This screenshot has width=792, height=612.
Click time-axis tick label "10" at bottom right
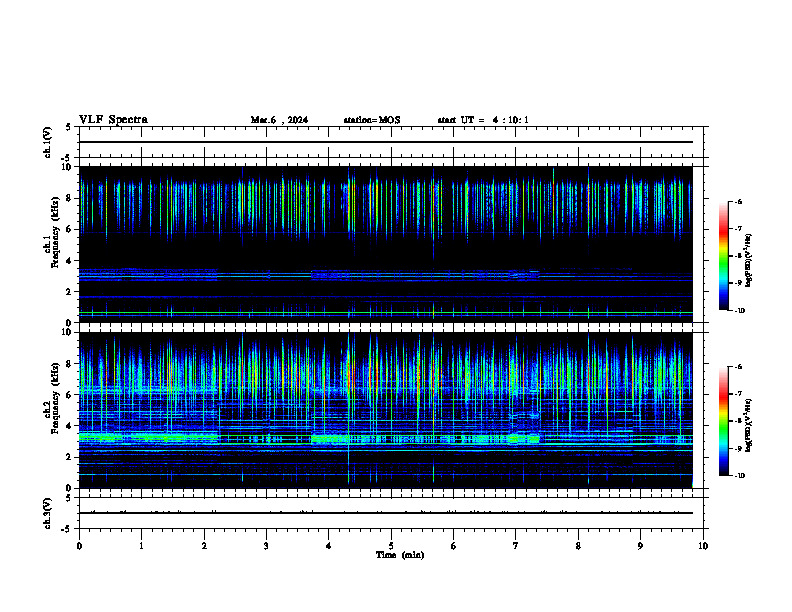(703, 546)
